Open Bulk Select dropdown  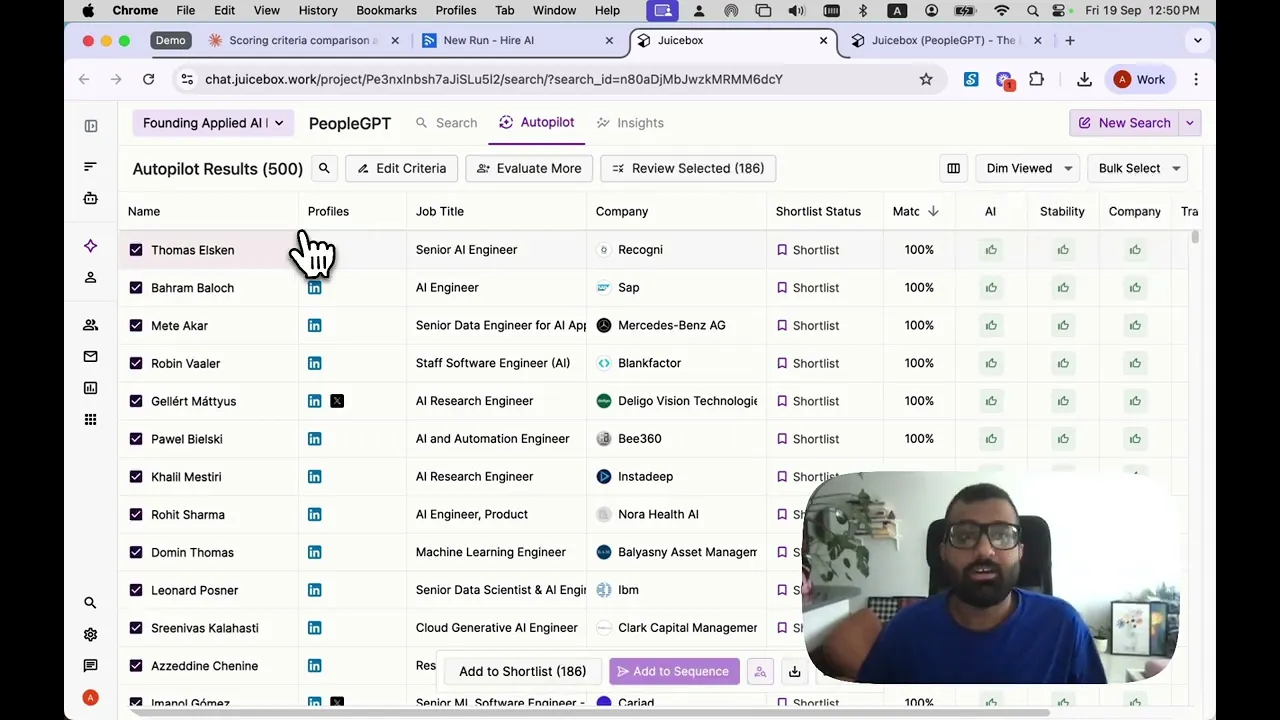click(x=1139, y=168)
